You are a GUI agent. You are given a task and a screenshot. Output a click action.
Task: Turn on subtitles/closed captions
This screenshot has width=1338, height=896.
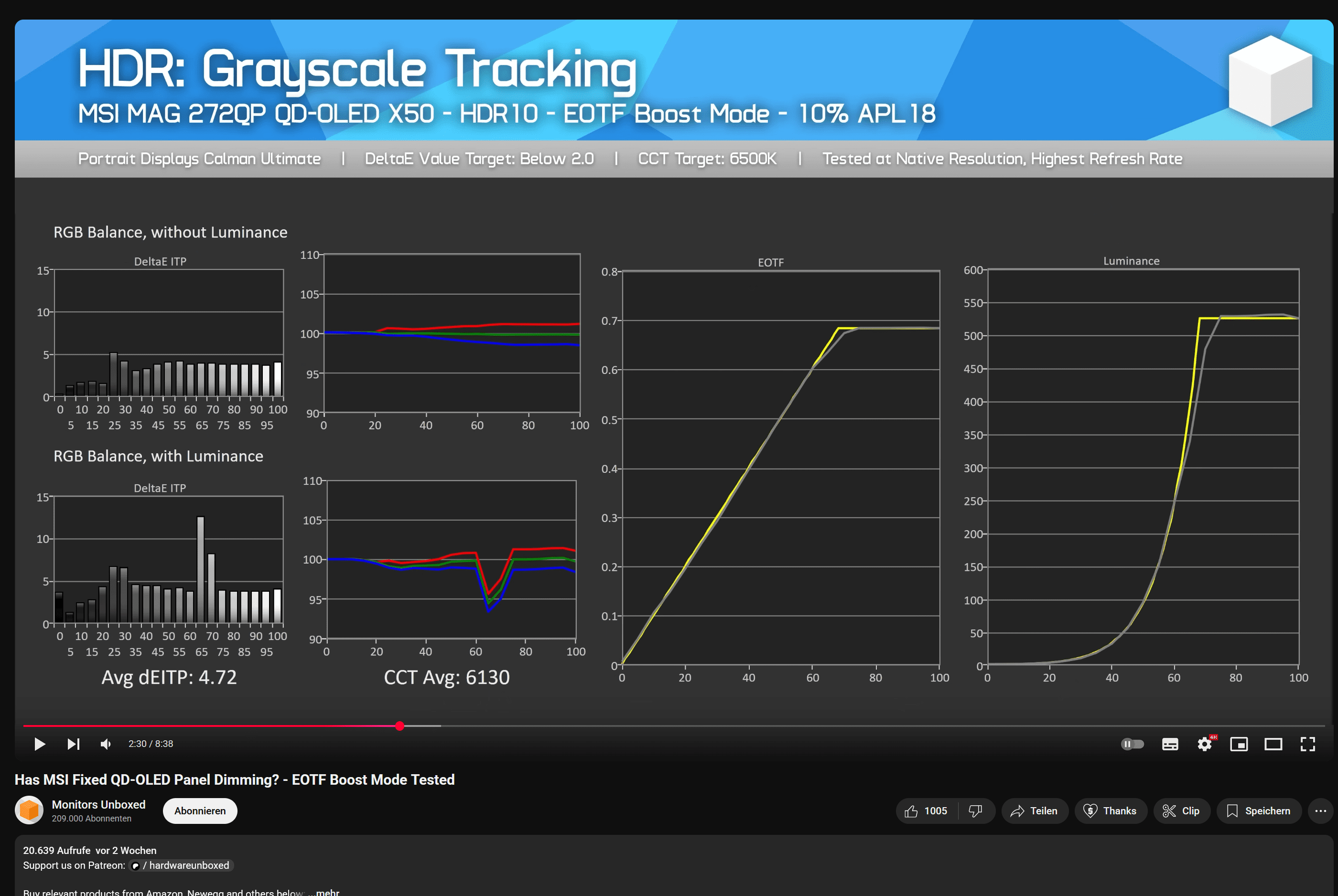click(x=1170, y=744)
